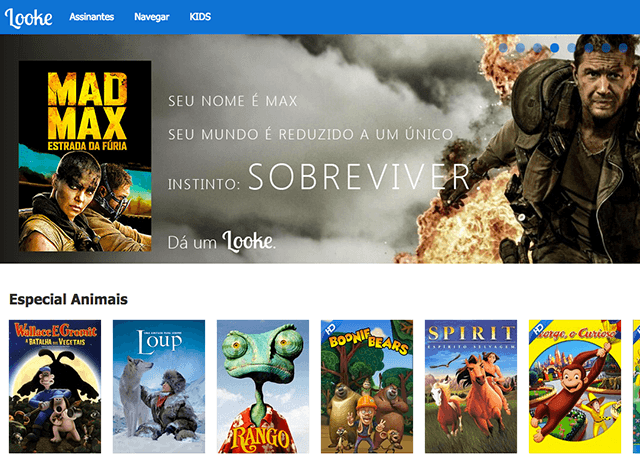Click the 'SEU NOME É MAX' banner text

click(233, 101)
